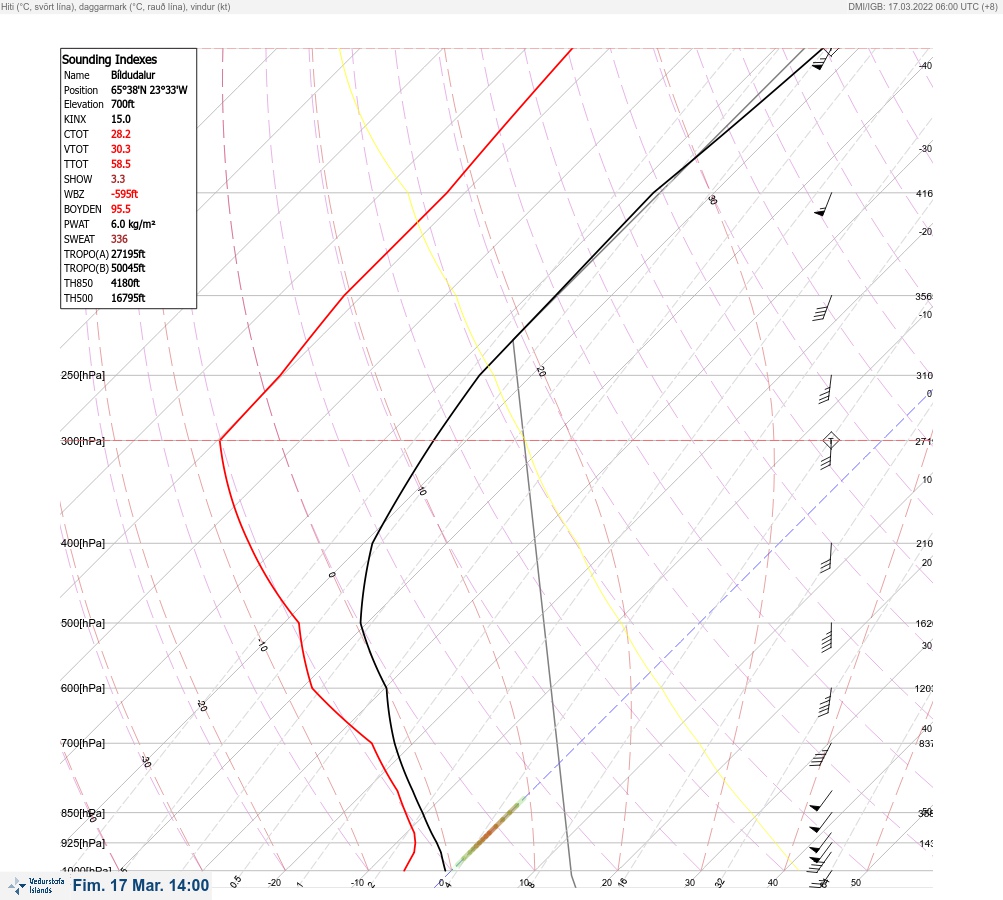1003x900 pixels.
Task: Click the wind barb at the 250 hPa level
Action: tap(826, 390)
